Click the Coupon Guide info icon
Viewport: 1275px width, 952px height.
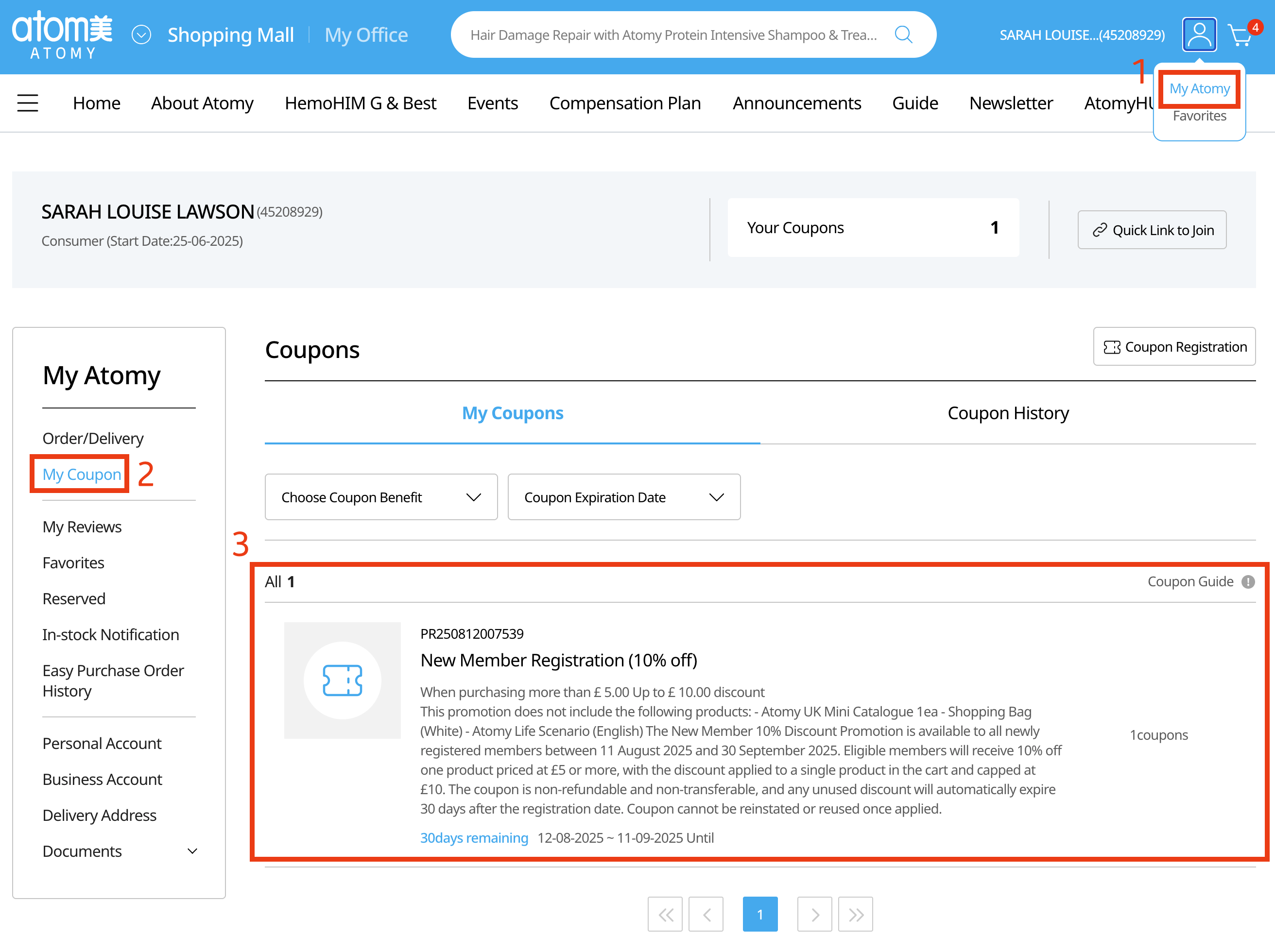(1248, 581)
